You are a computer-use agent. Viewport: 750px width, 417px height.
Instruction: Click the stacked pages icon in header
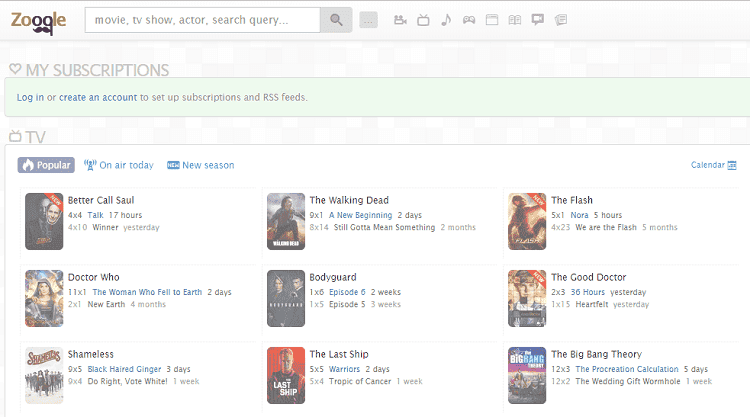(561, 19)
